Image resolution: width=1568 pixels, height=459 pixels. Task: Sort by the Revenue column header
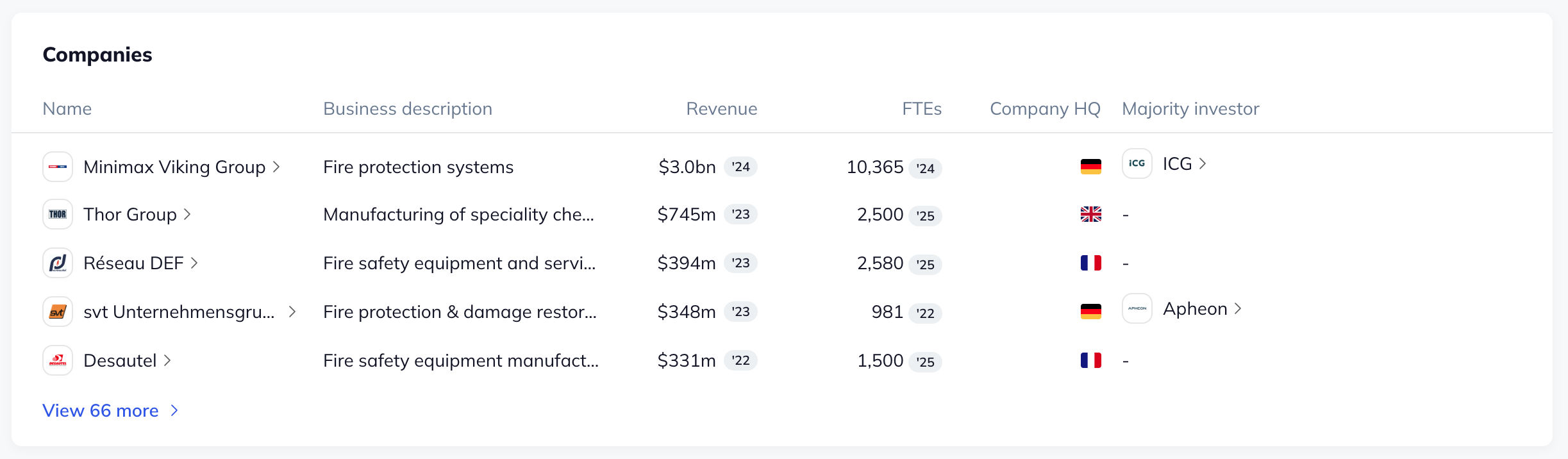click(721, 109)
